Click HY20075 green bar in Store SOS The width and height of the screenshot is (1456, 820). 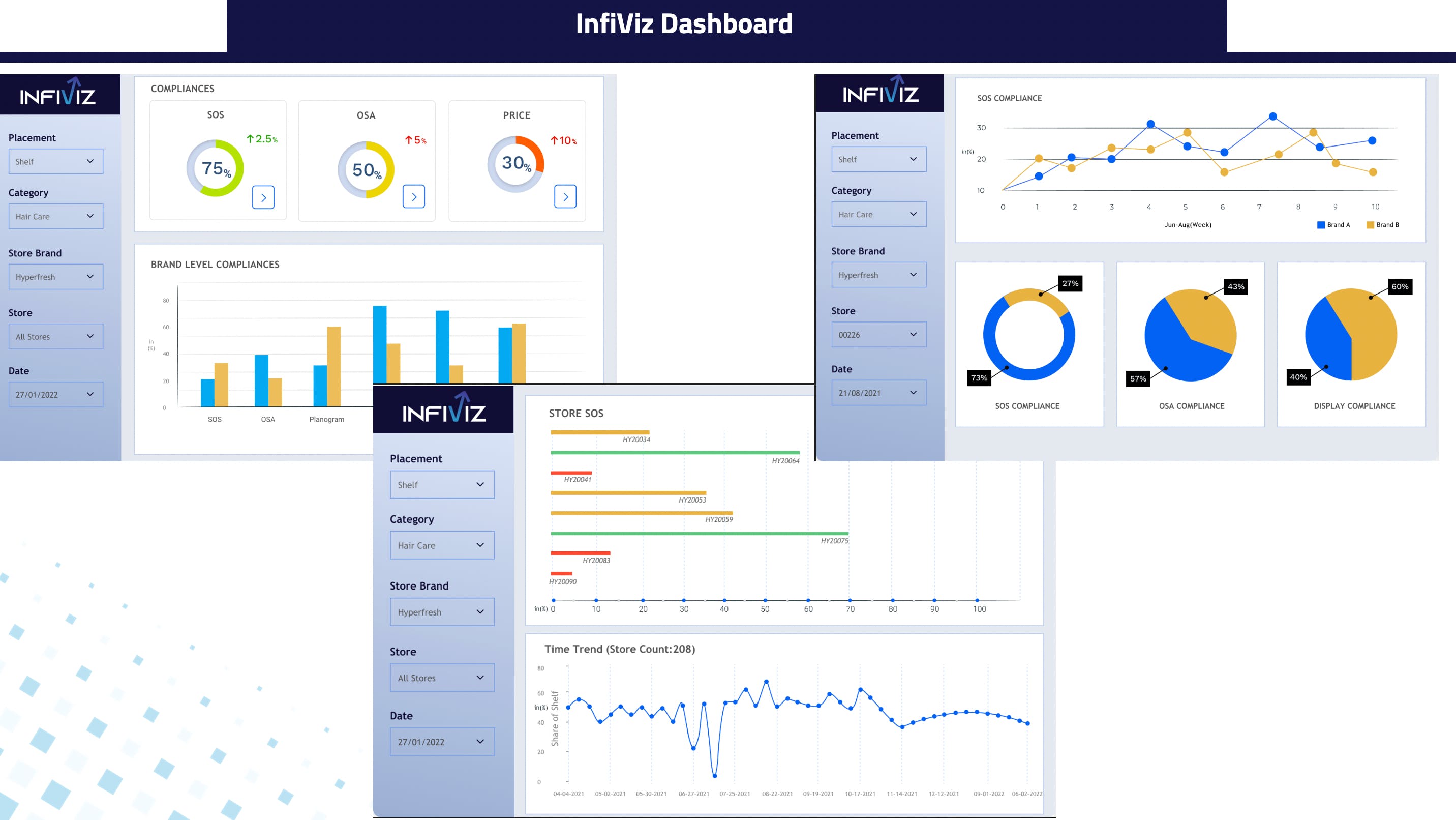pos(699,533)
